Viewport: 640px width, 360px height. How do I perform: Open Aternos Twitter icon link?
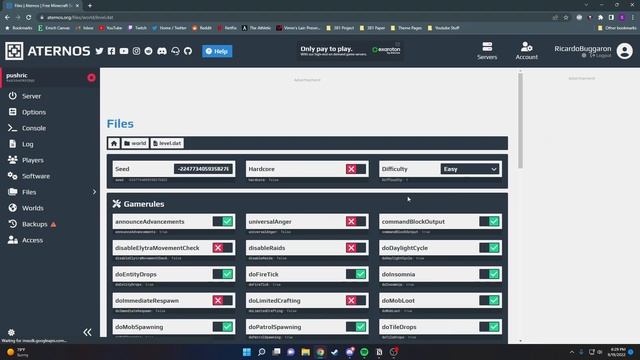pos(99,51)
